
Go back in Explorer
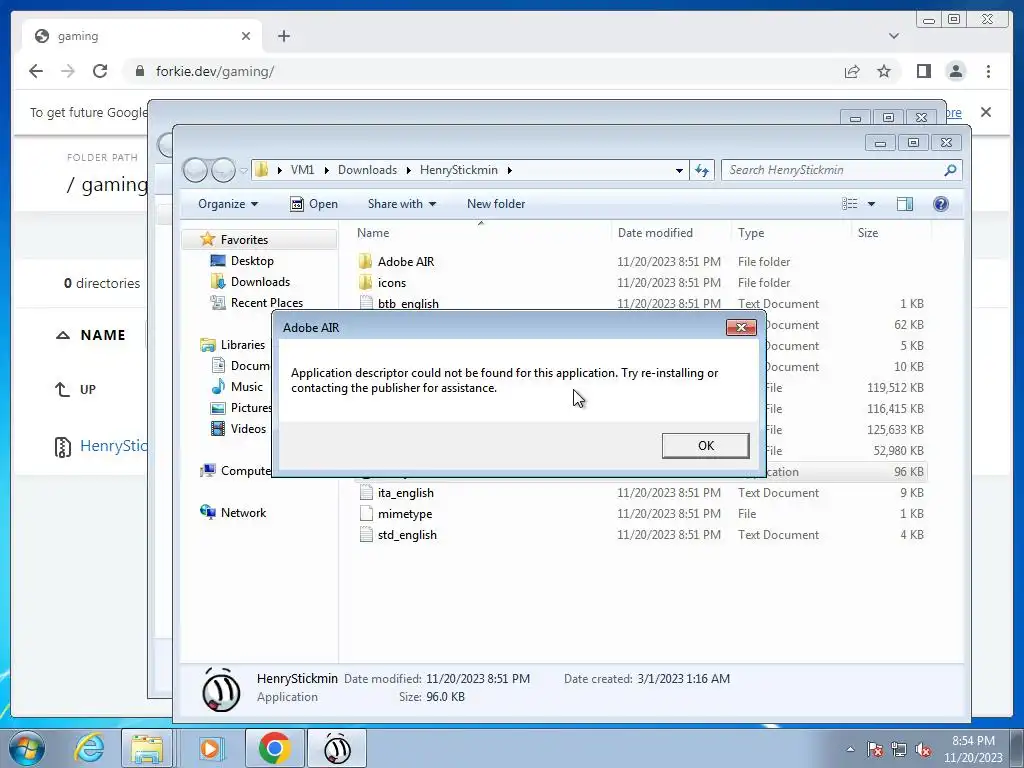195,170
